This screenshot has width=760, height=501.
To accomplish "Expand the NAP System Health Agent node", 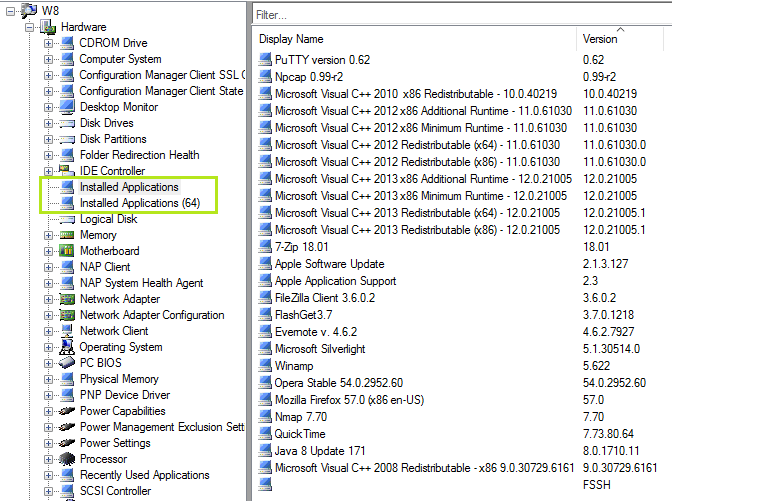I will point(48,283).
